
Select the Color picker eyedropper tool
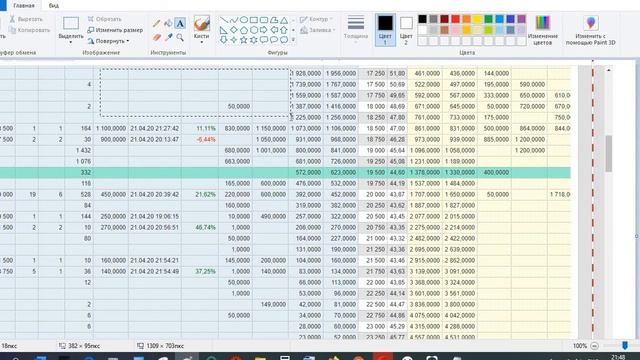tap(168, 38)
